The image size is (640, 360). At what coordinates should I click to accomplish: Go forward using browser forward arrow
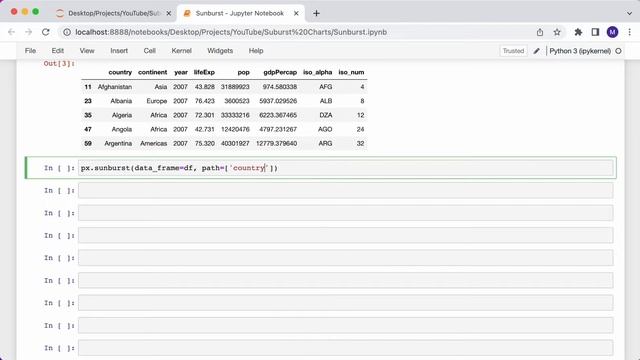pyautogui.click(x=28, y=32)
